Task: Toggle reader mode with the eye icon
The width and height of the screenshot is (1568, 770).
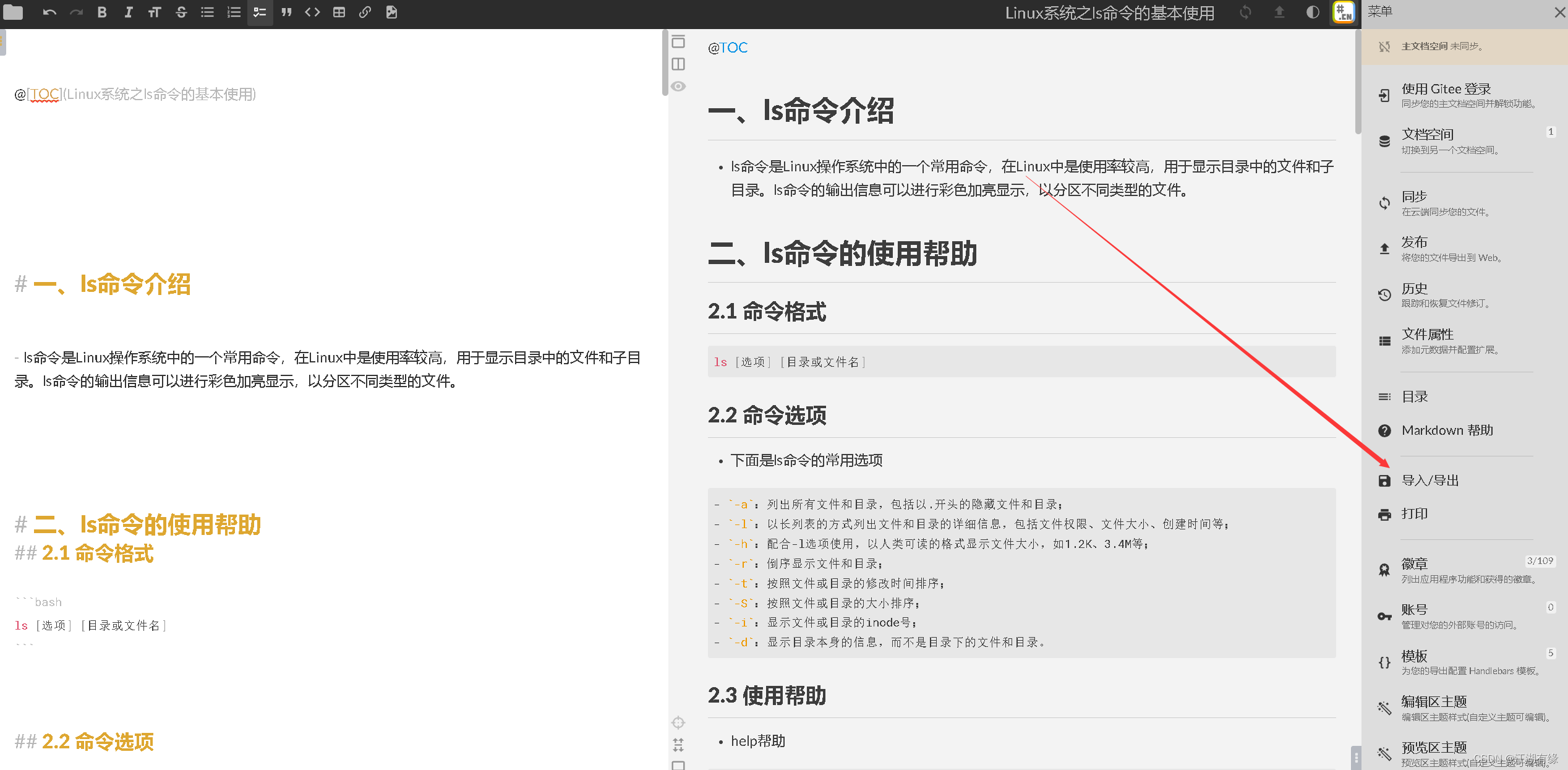Action: (678, 86)
